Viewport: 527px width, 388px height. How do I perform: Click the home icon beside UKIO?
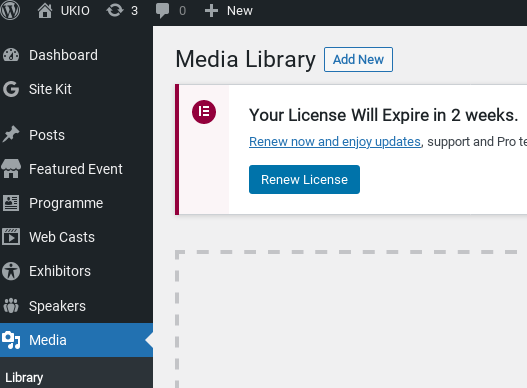[45, 10]
